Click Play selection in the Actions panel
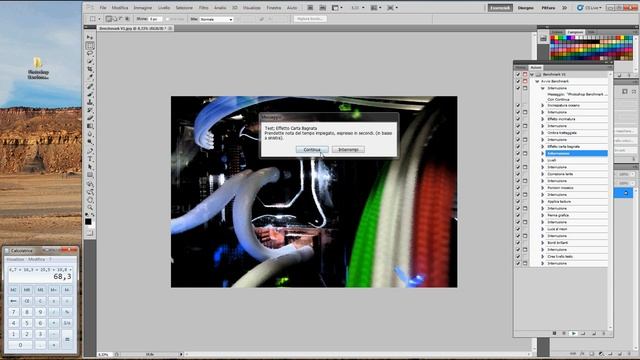 (x=573, y=333)
